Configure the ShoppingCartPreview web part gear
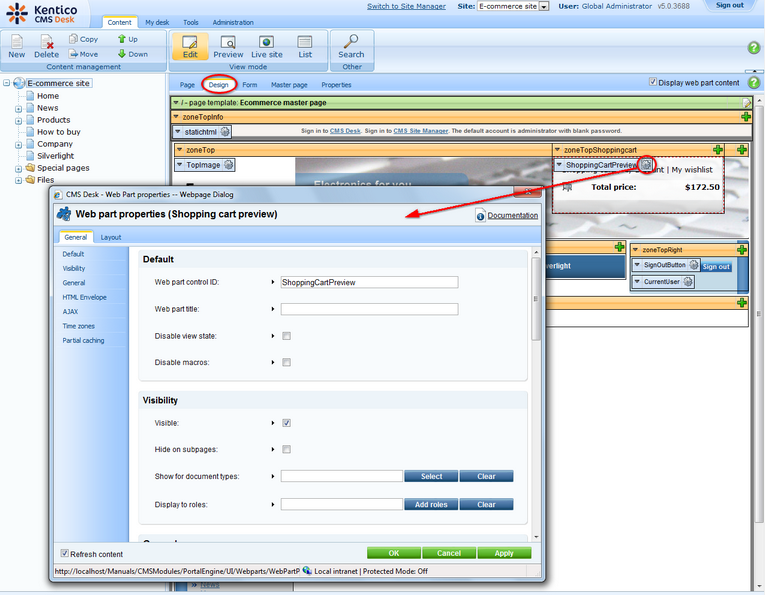 tap(646, 164)
